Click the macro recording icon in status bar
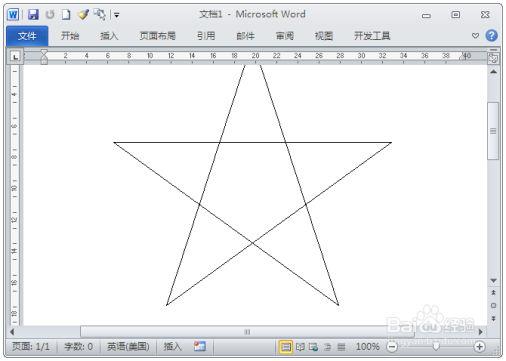The height and width of the screenshot is (361, 506). 200,346
